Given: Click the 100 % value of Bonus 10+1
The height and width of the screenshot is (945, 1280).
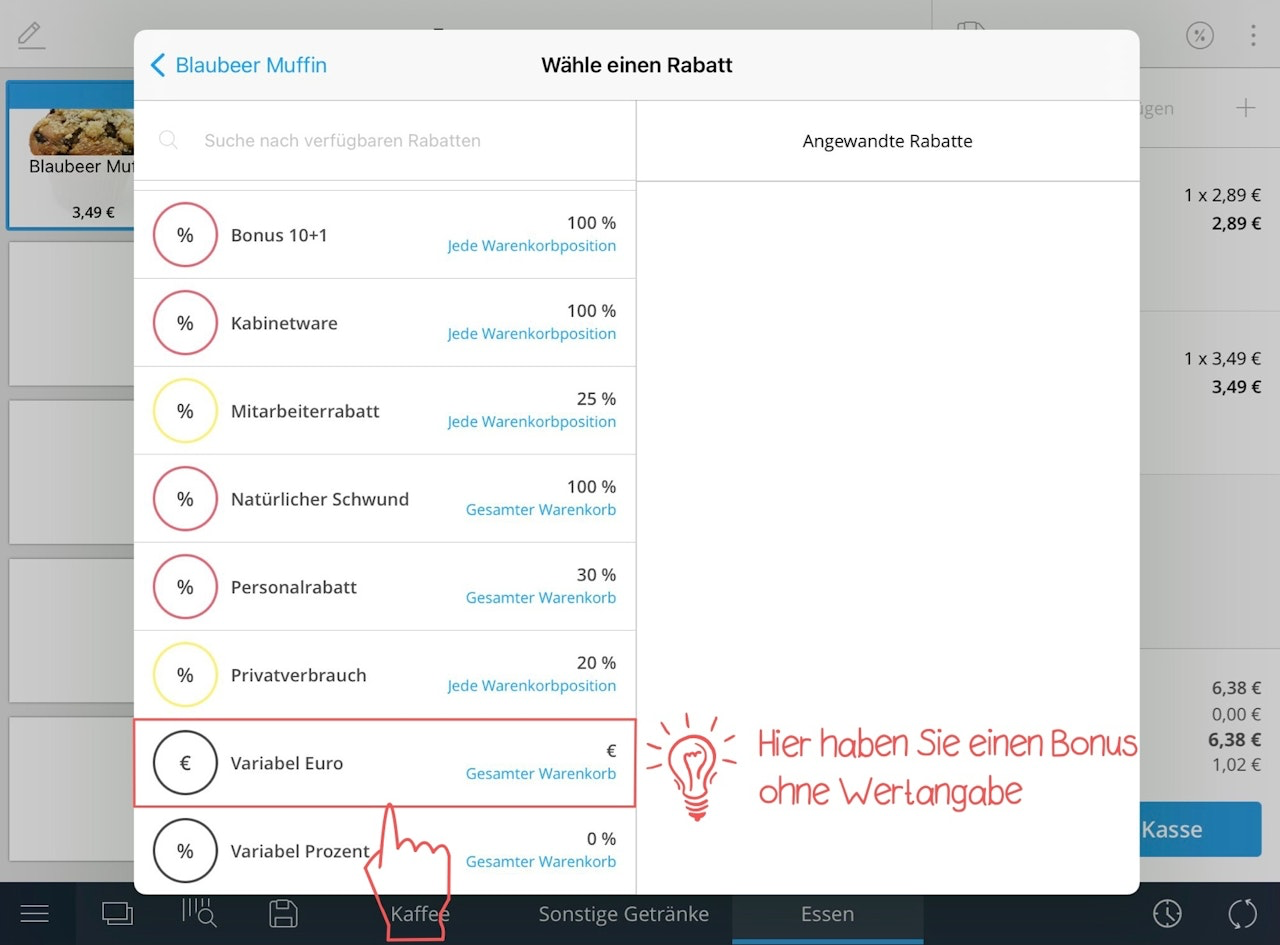Looking at the screenshot, I should click(x=591, y=223).
